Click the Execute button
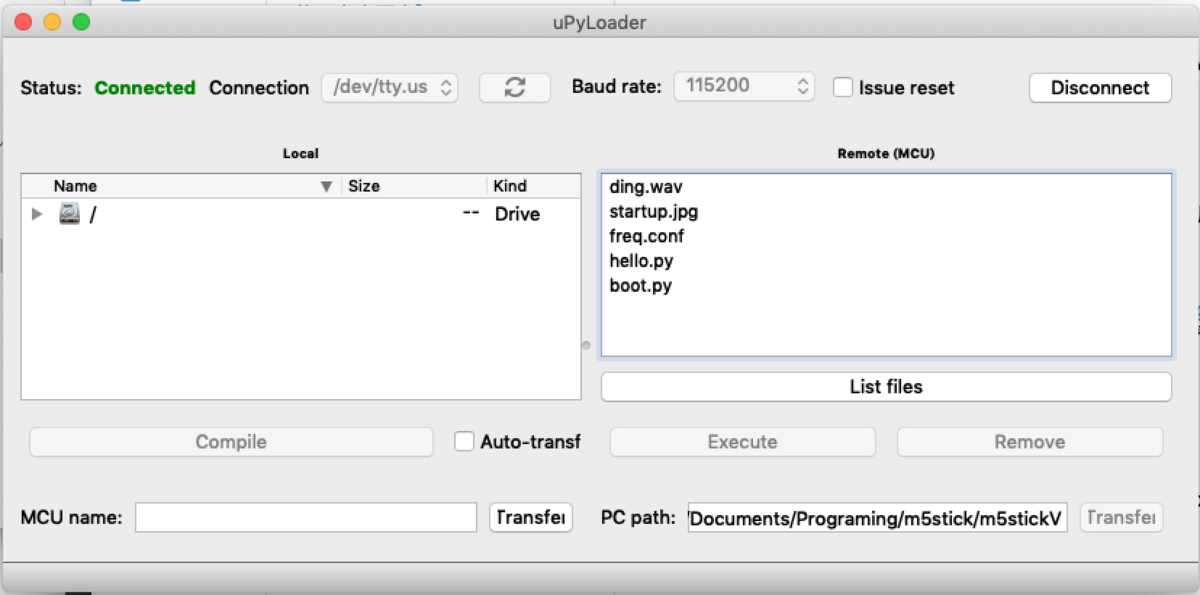 click(742, 442)
